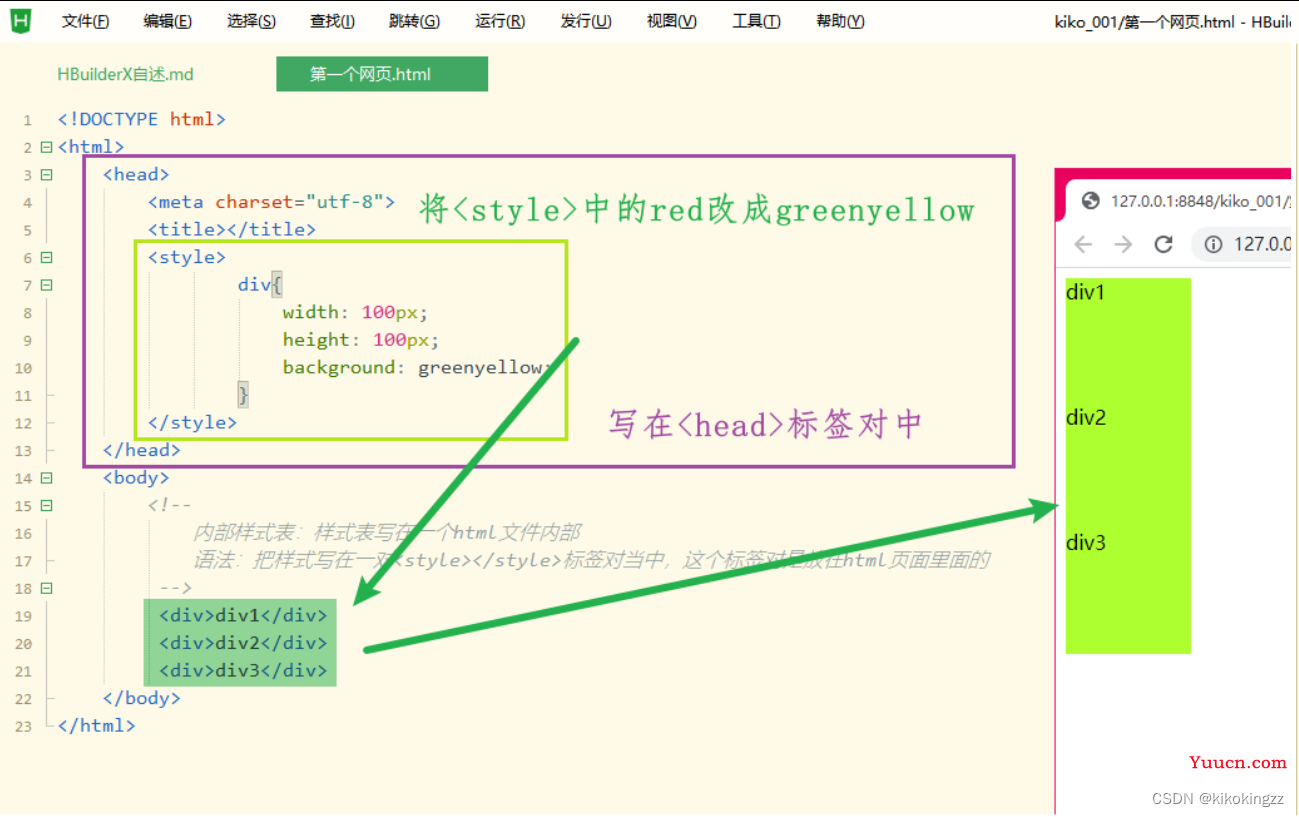Click the <div>div1</div> code line
This screenshot has width=1299, height=817.
[243, 615]
